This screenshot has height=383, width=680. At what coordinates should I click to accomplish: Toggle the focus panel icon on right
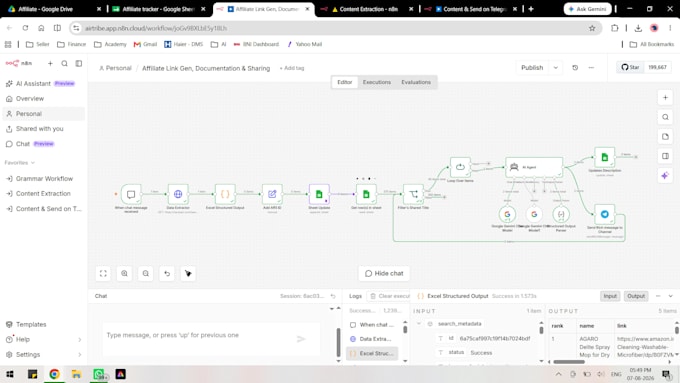coord(665,156)
